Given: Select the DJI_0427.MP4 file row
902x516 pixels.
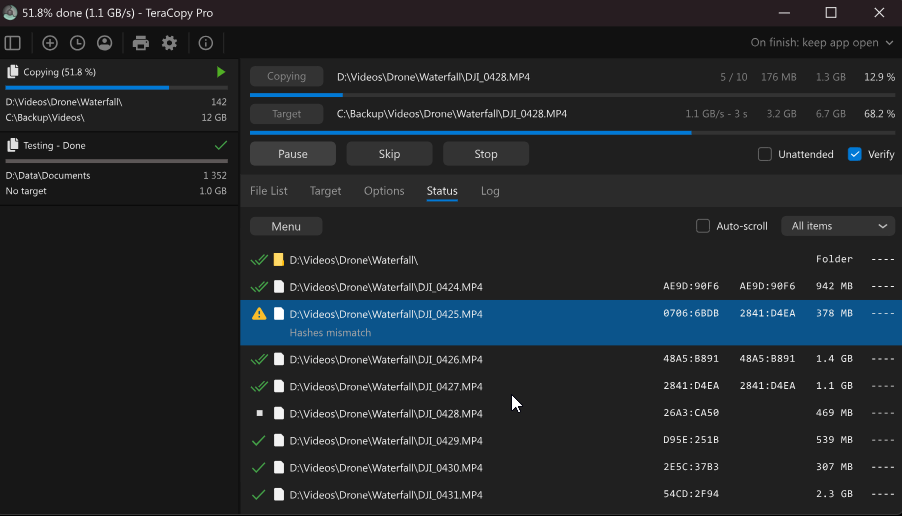Looking at the screenshot, I should coord(571,387).
